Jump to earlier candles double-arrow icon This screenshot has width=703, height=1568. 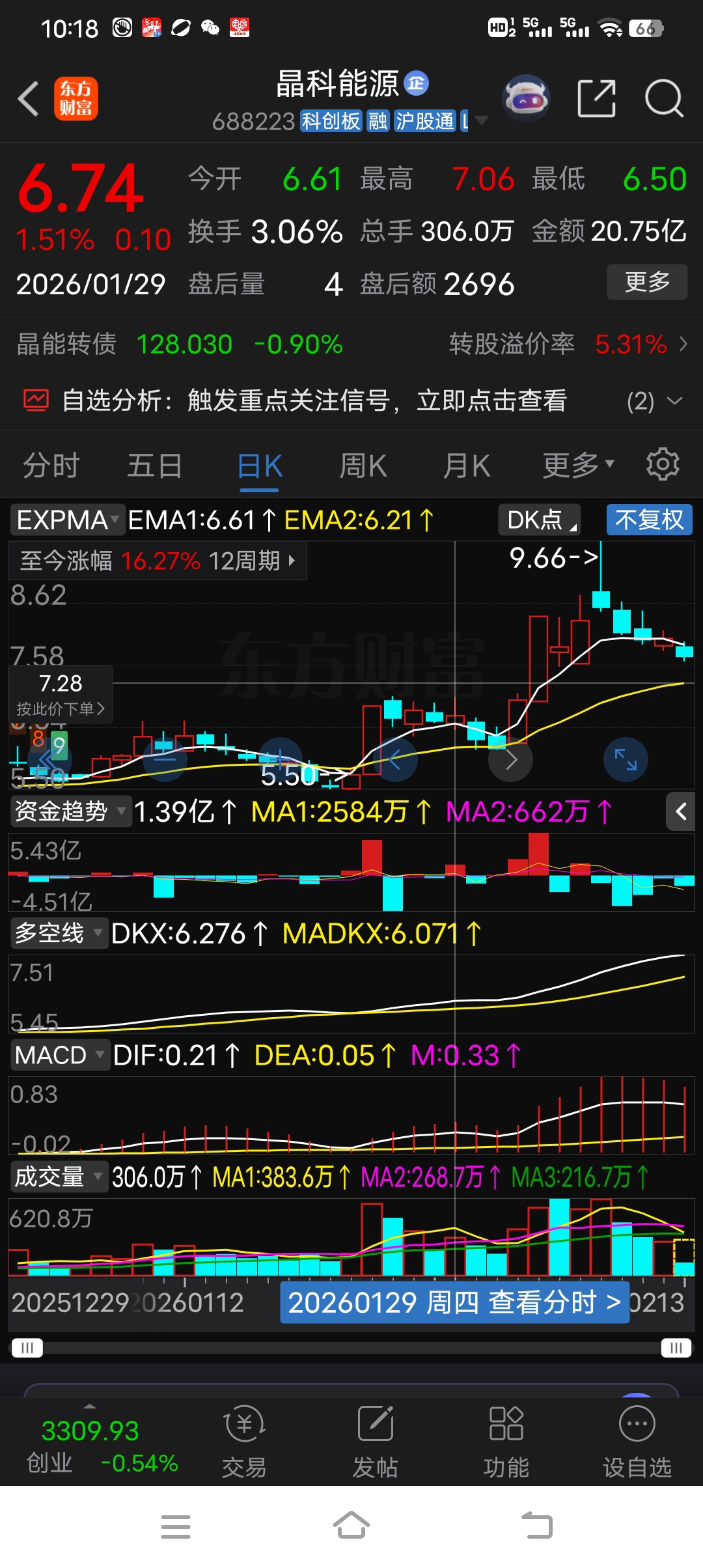50,759
